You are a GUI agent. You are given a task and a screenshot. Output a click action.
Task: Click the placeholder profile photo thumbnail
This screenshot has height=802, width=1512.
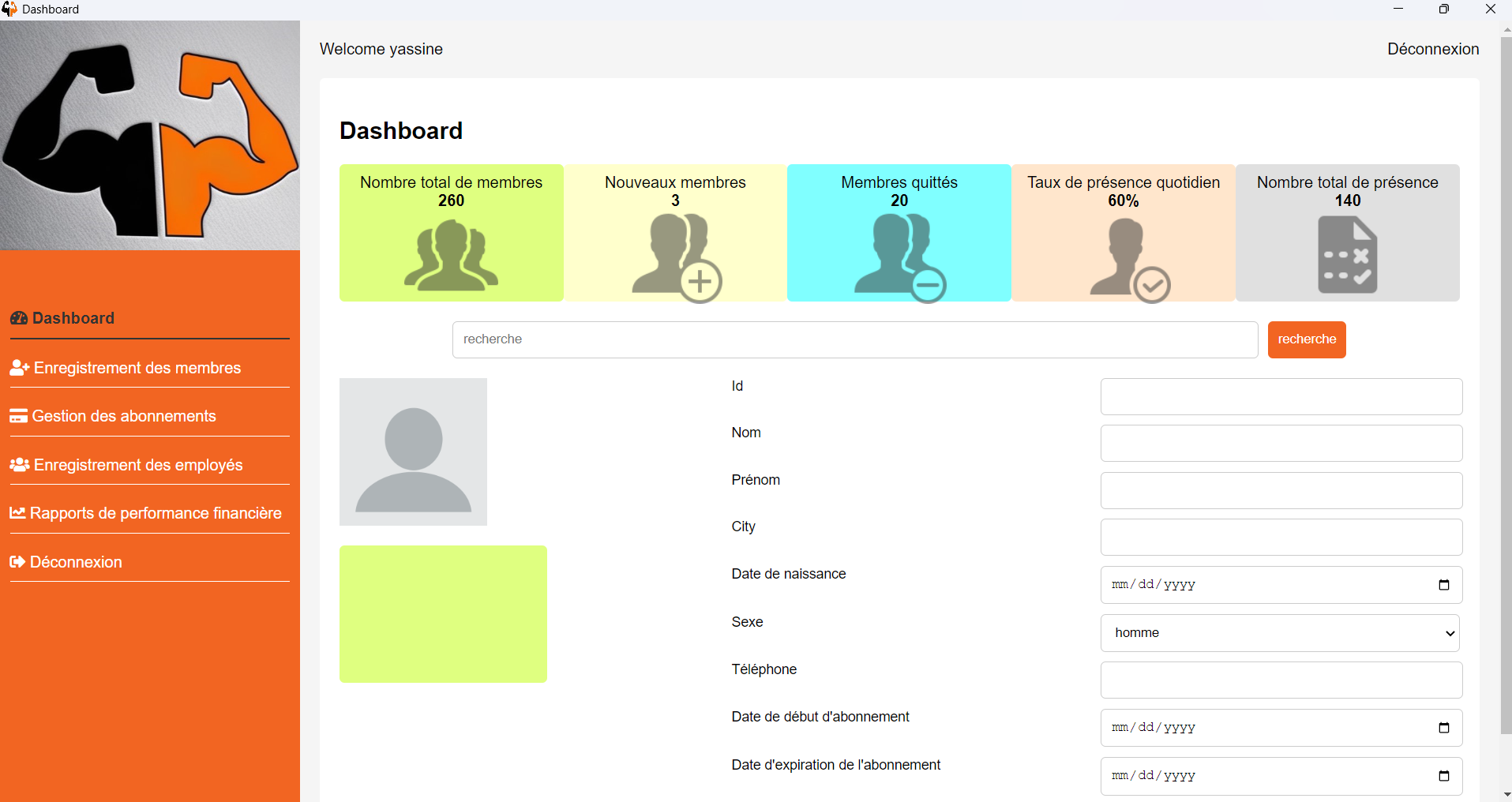412,452
